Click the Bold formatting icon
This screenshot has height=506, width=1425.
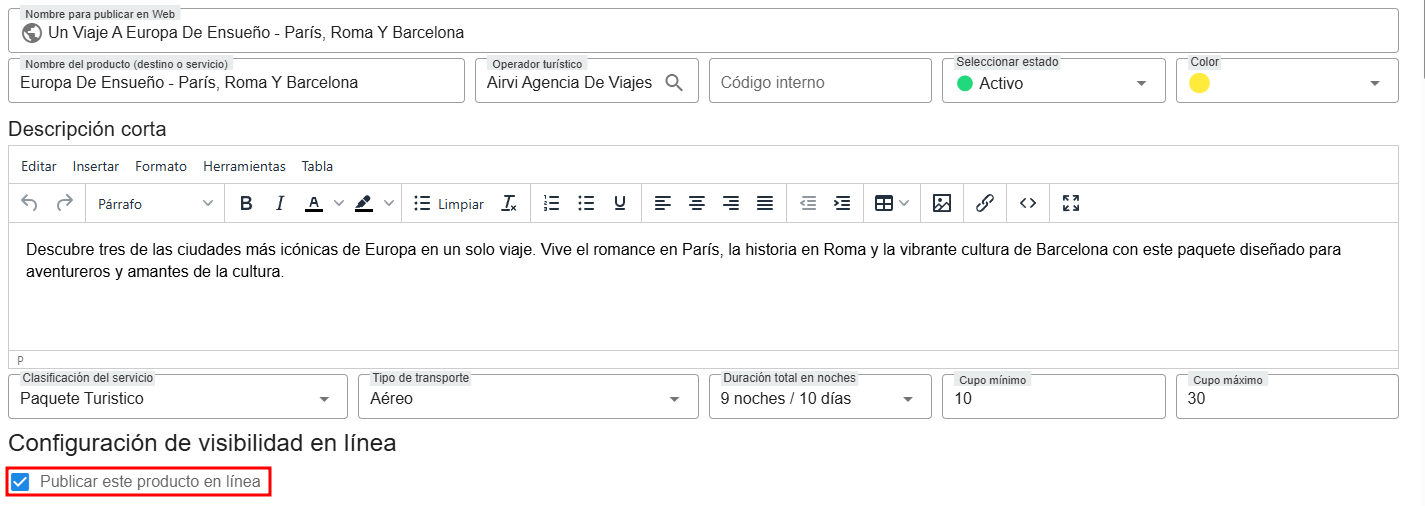(x=246, y=203)
